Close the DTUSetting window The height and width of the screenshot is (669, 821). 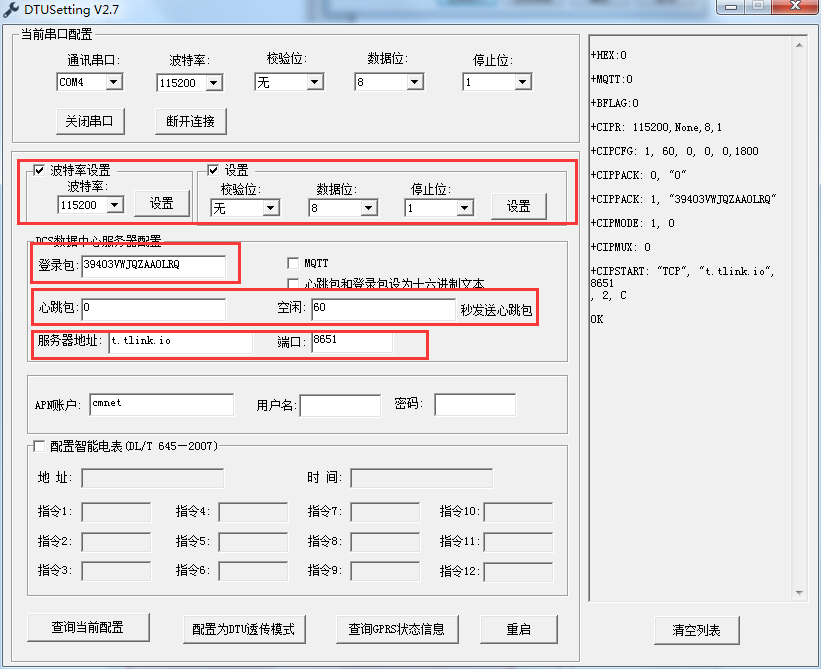coord(796,8)
